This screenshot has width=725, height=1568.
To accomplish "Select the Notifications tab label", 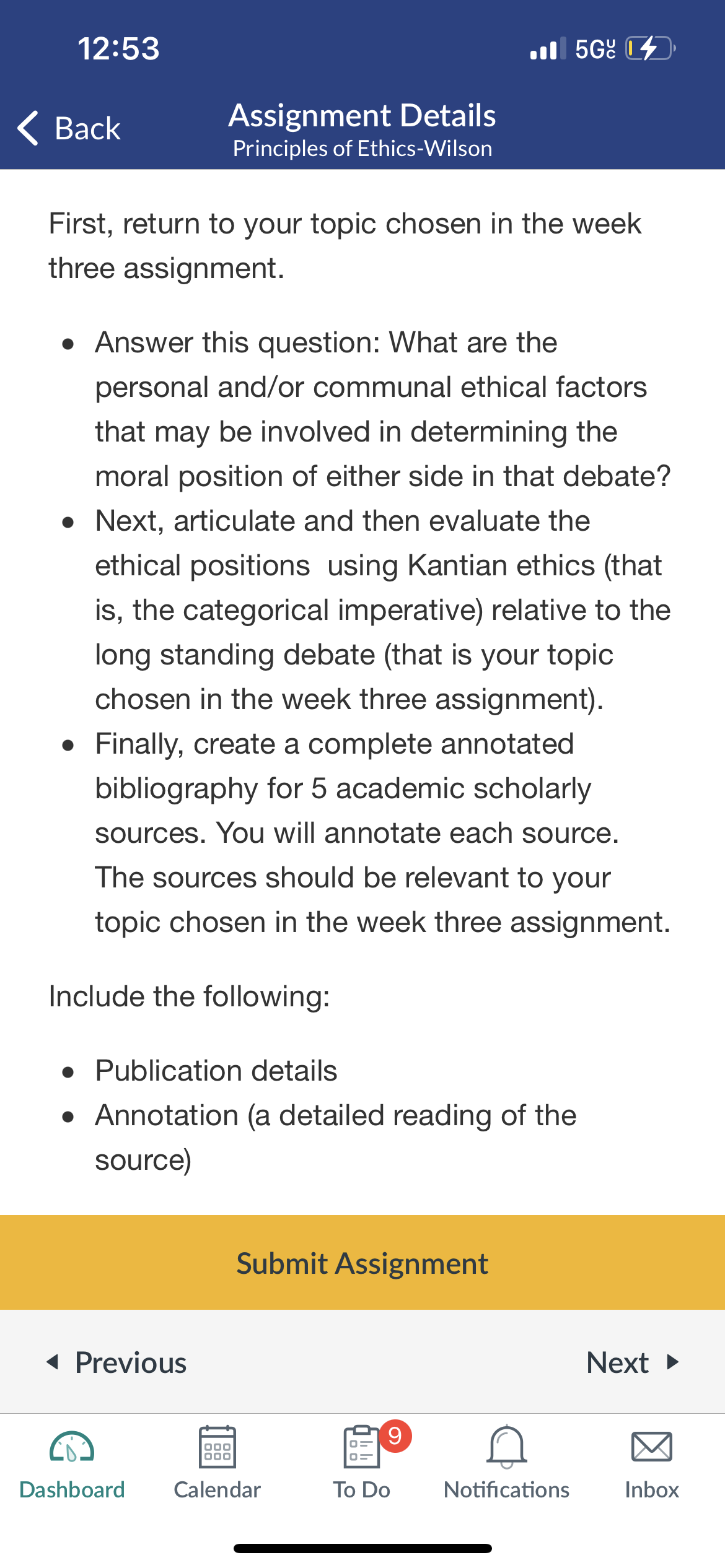I will (506, 1489).
